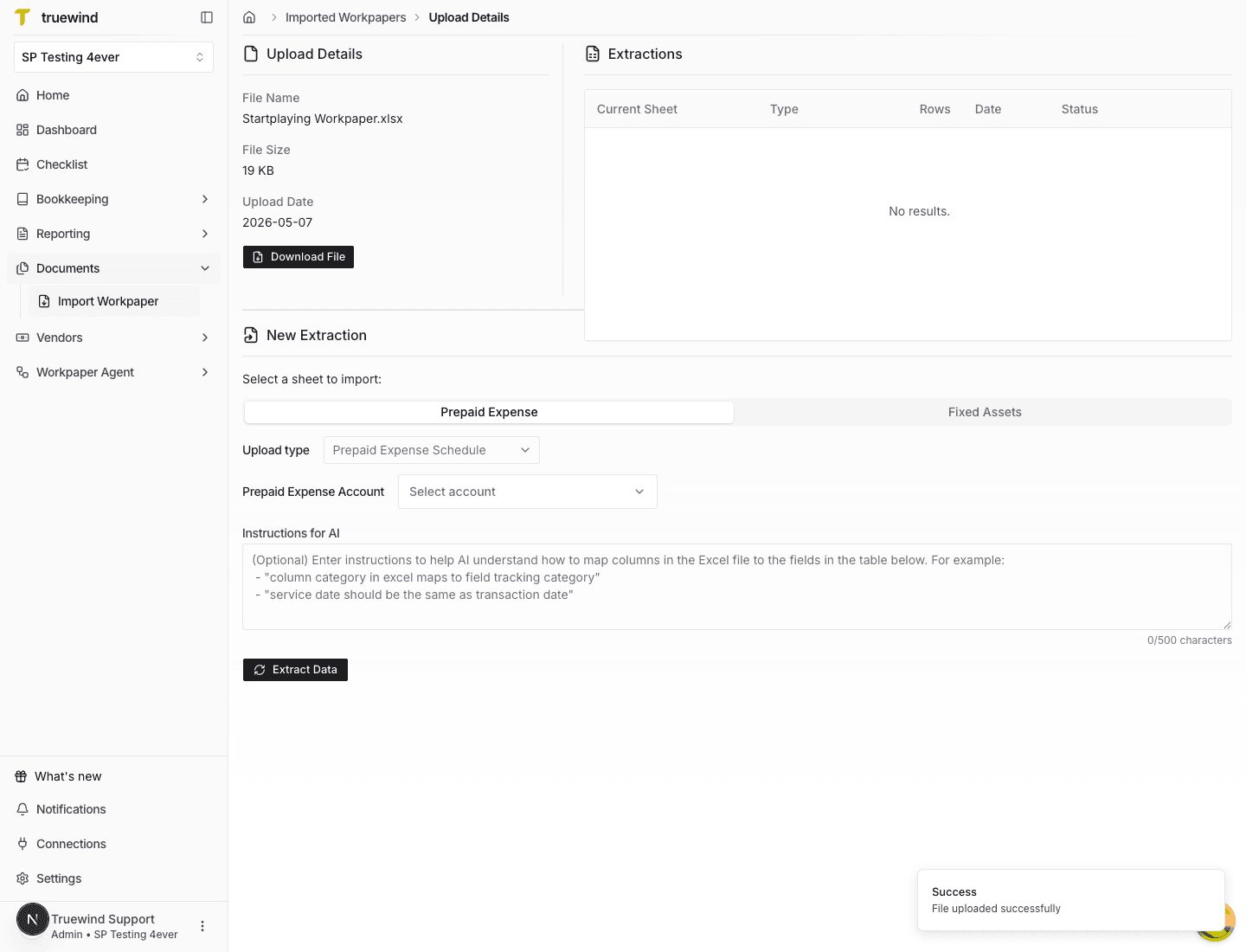Expand the Bookkeeping submenu chevron
The width and height of the screenshot is (1246, 952).
(x=205, y=199)
